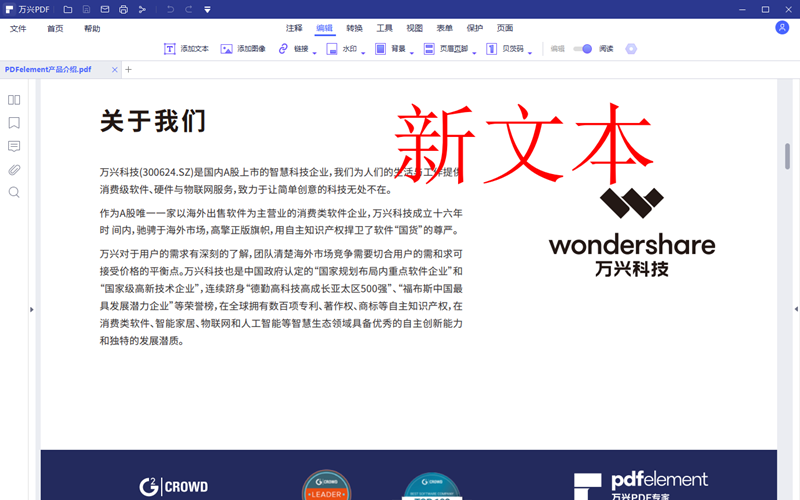Open the quick access toolbar dropdown arrow
The width and height of the screenshot is (800, 500).
pos(207,9)
